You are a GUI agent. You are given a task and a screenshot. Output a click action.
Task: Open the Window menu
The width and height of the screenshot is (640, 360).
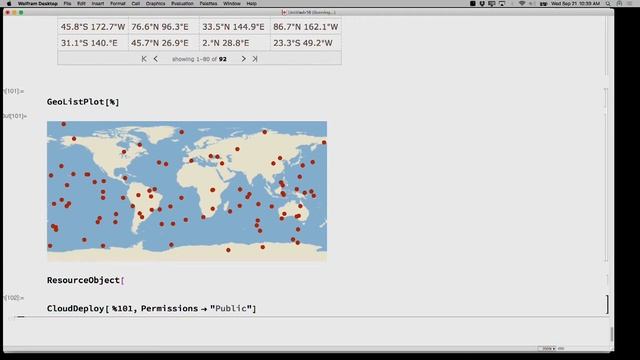pyautogui.click(x=231, y=3)
